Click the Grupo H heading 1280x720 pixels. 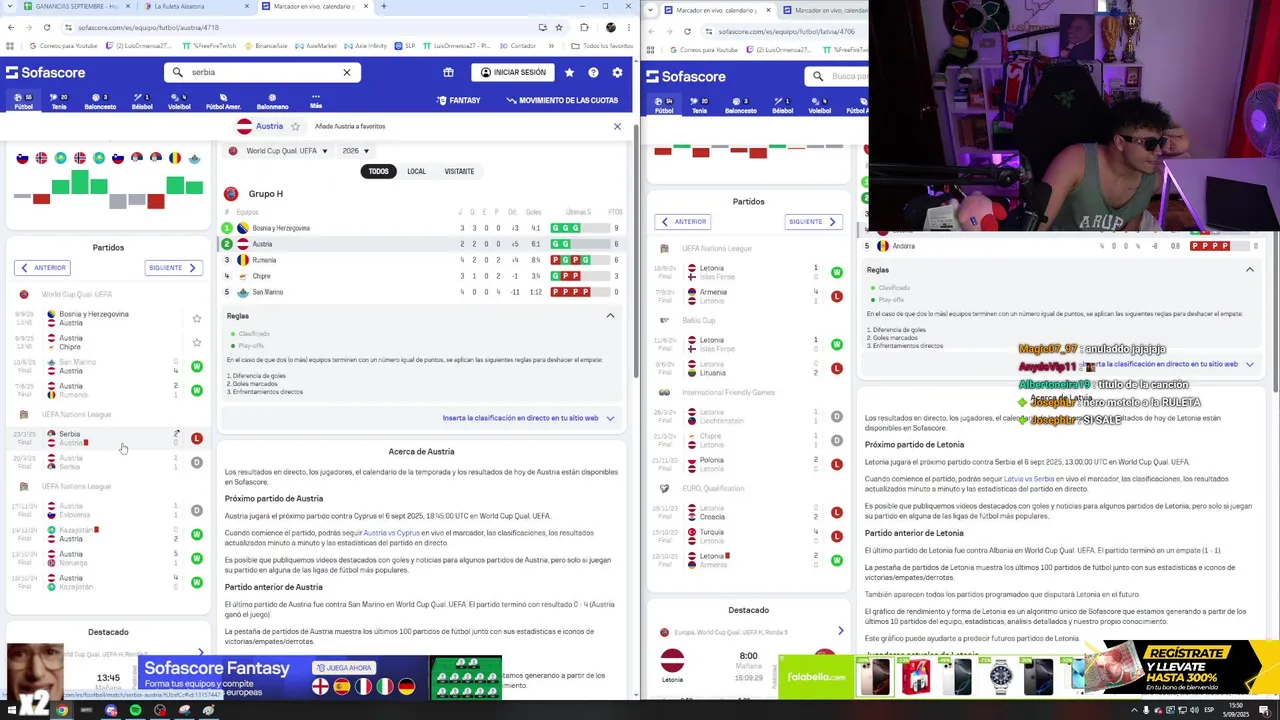[x=266, y=194]
